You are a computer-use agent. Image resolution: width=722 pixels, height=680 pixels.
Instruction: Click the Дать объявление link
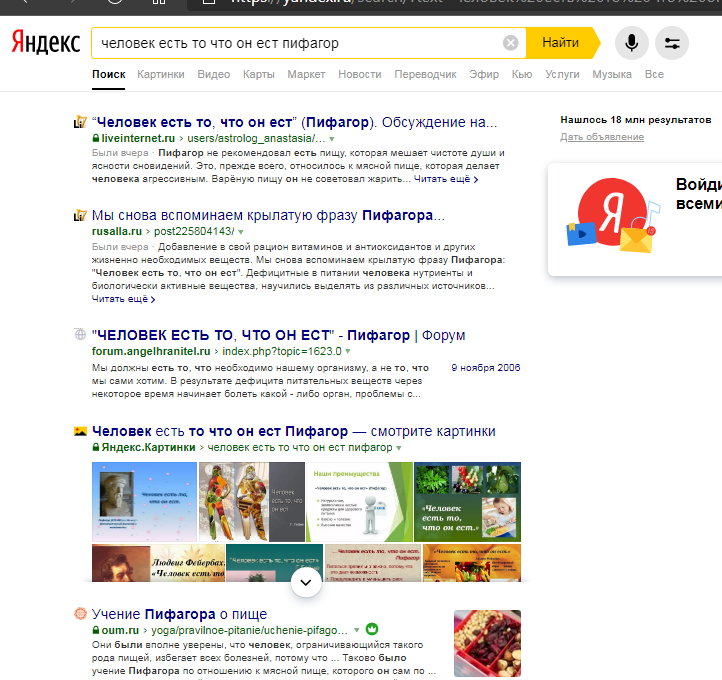[x=602, y=137]
